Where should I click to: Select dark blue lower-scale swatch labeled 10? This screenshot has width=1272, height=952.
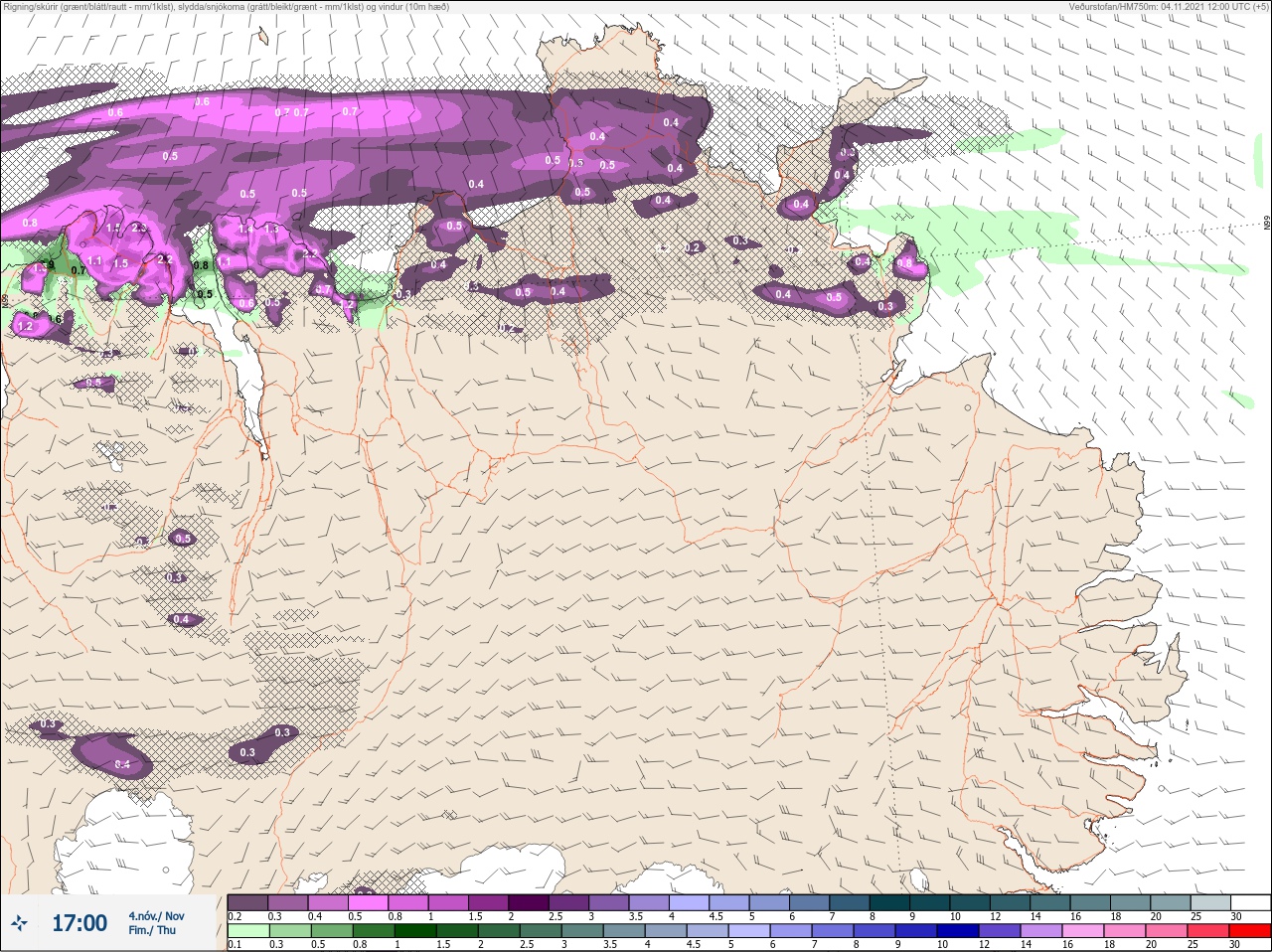(x=958, y=931)
